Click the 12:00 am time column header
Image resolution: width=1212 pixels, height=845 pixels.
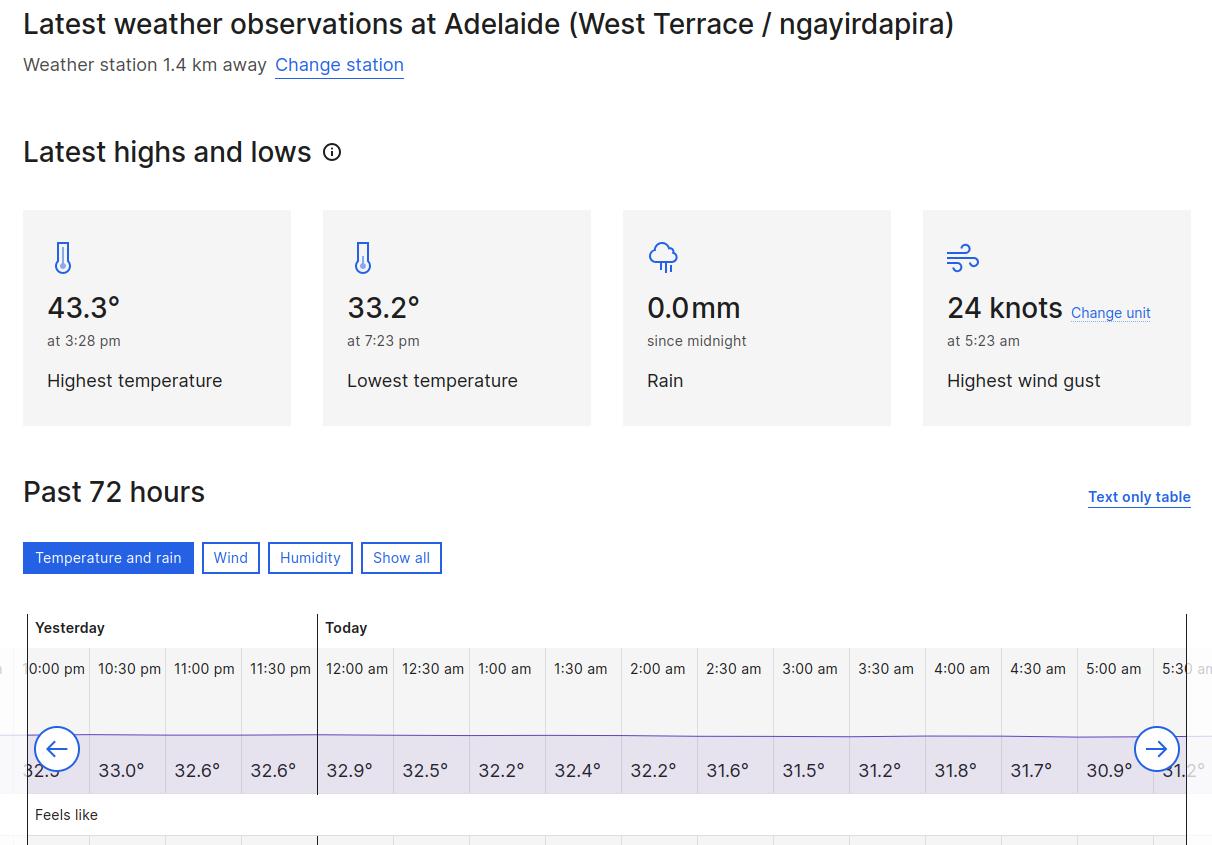pyautogui.click(x=357, y=669)
